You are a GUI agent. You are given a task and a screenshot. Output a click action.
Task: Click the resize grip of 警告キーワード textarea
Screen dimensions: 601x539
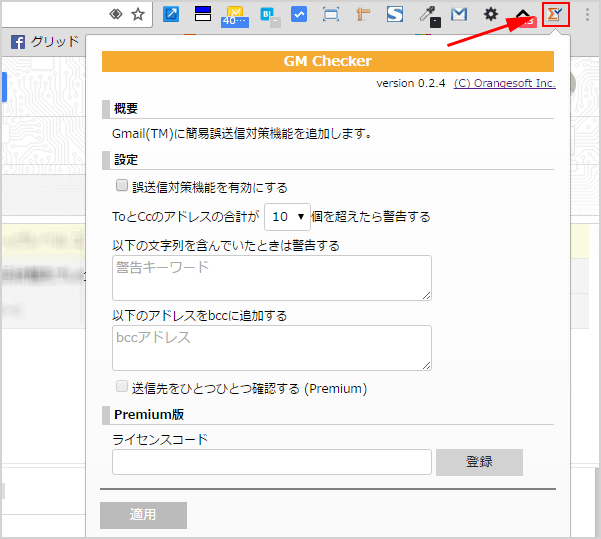coord(427,296)
